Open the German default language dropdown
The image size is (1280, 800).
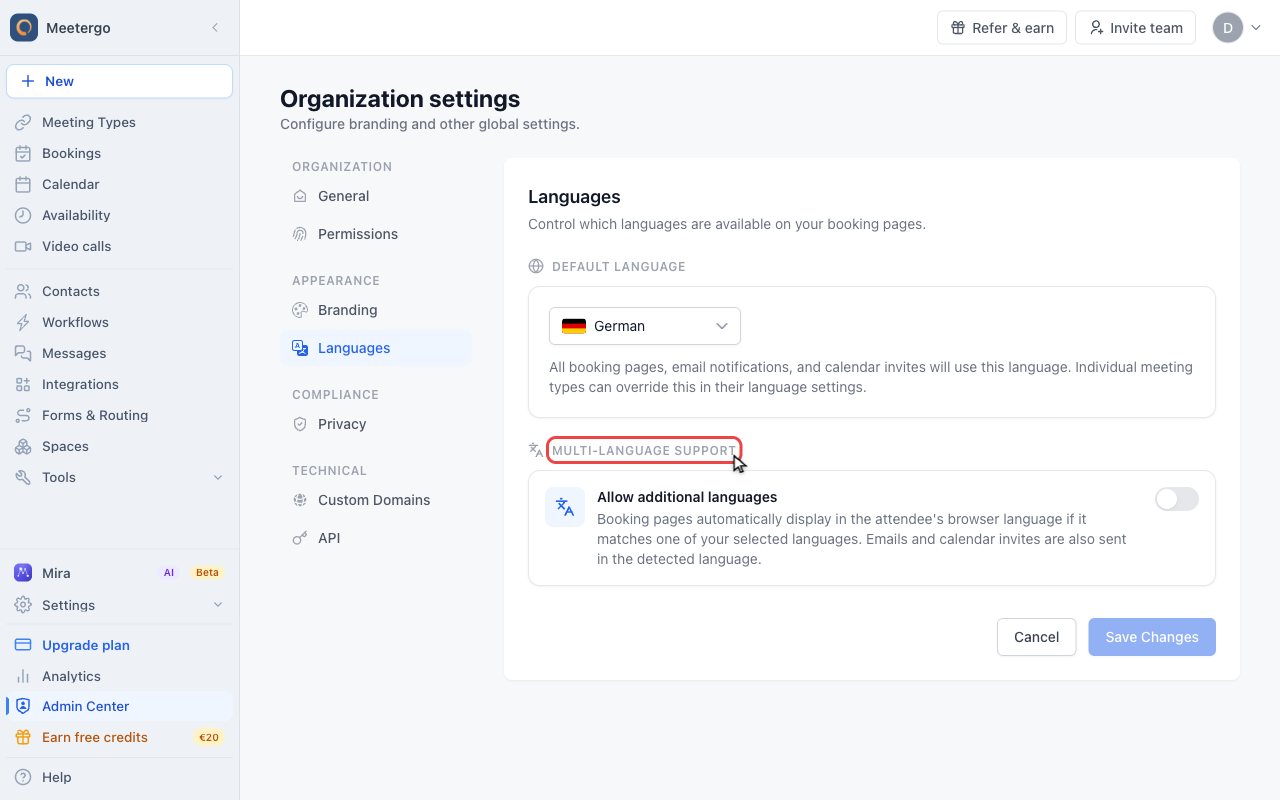coord(645,326)
